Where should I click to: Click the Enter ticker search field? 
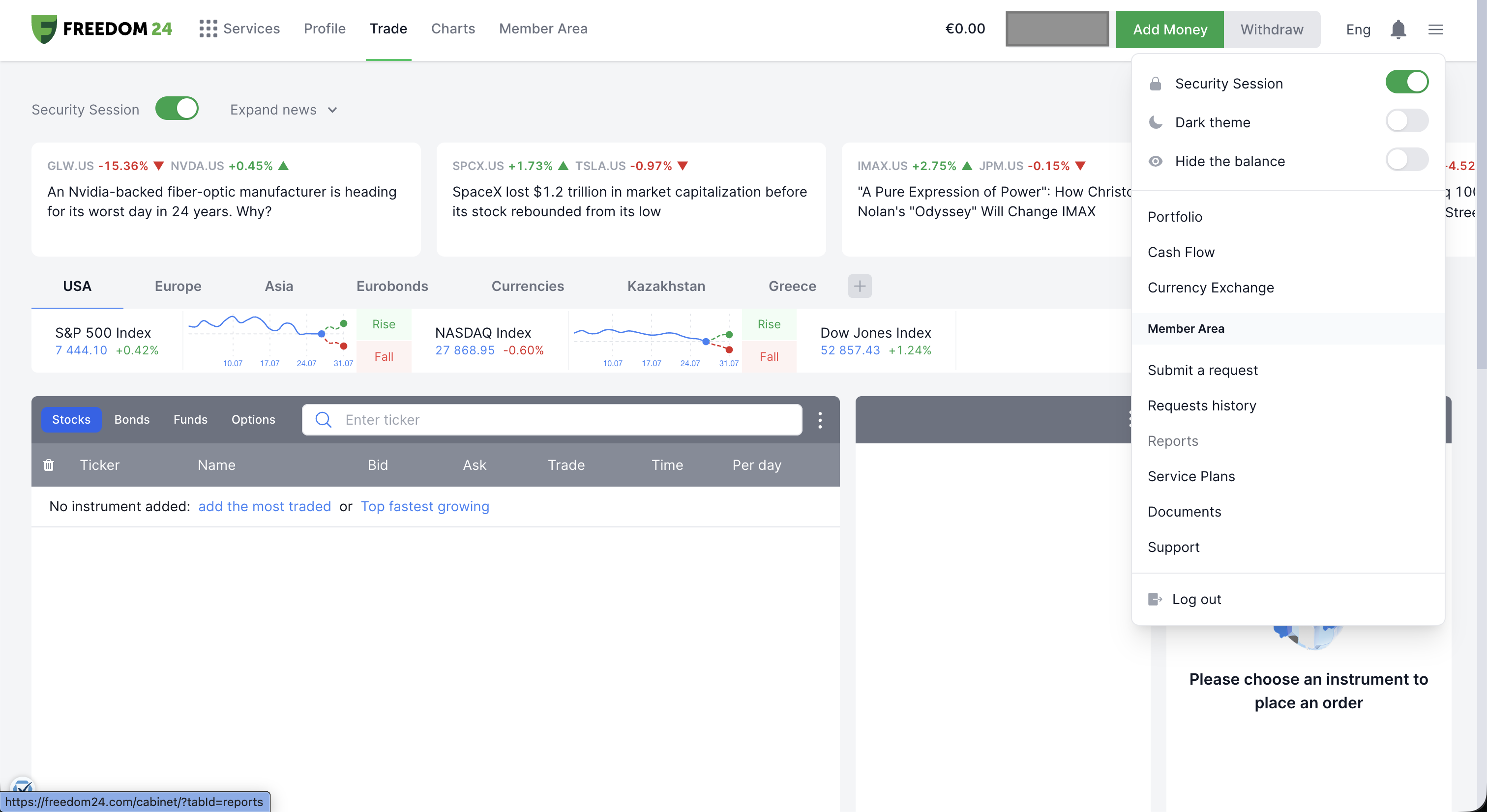pyautogui.click(x=552, y=420)
